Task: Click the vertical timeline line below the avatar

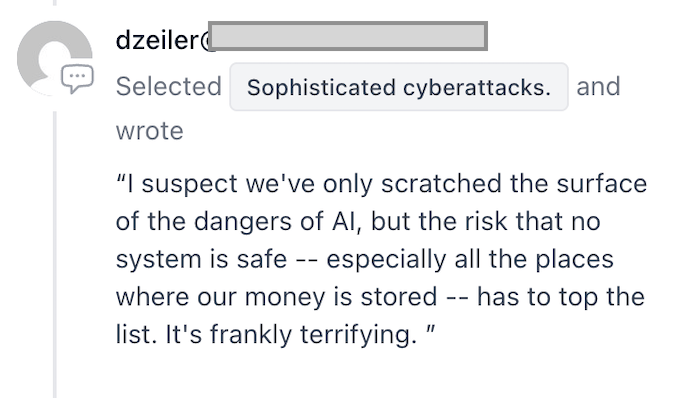Action: click(55, 254)
